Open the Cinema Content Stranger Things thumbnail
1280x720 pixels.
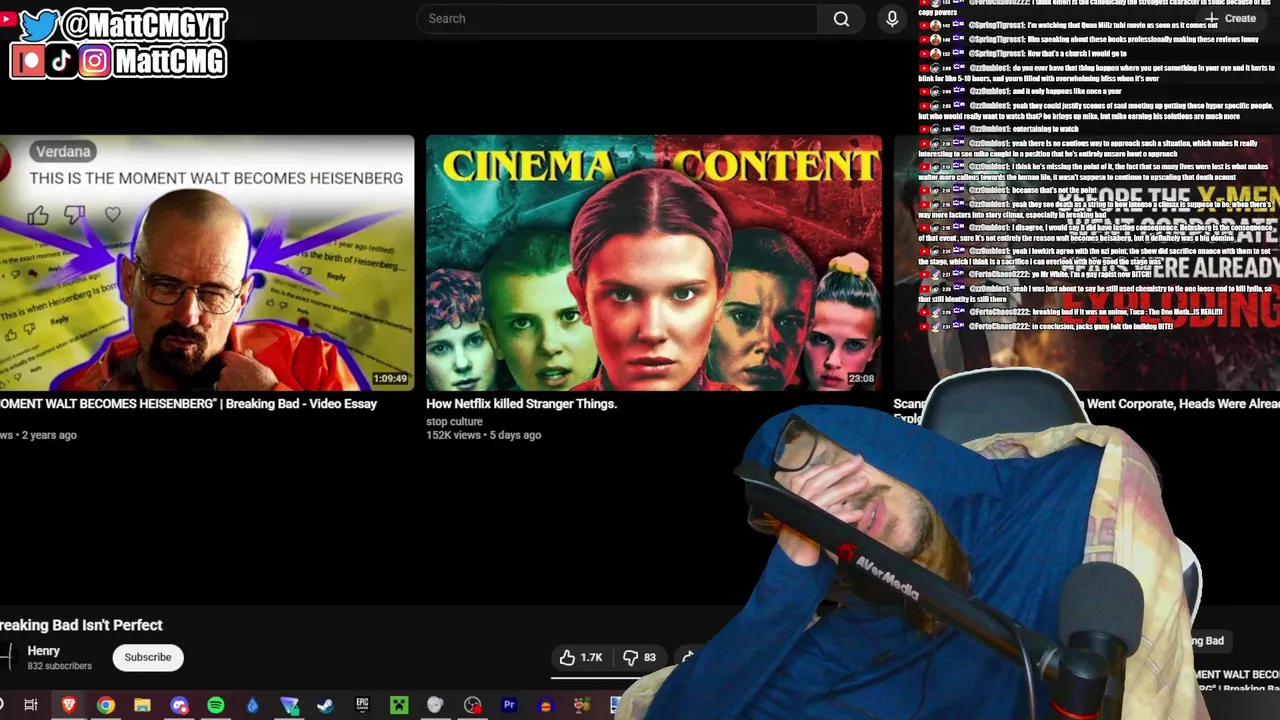(654, 262)
